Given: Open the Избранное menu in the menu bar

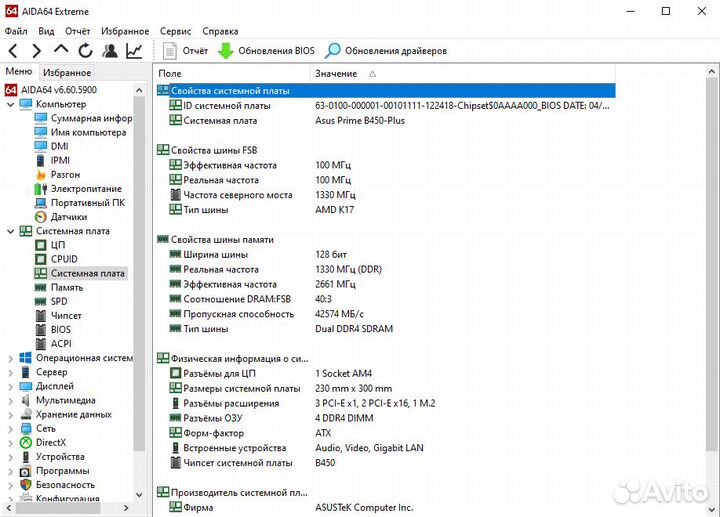Looking at the screenshot, I should pyautogui.click(x=125, y=31).
